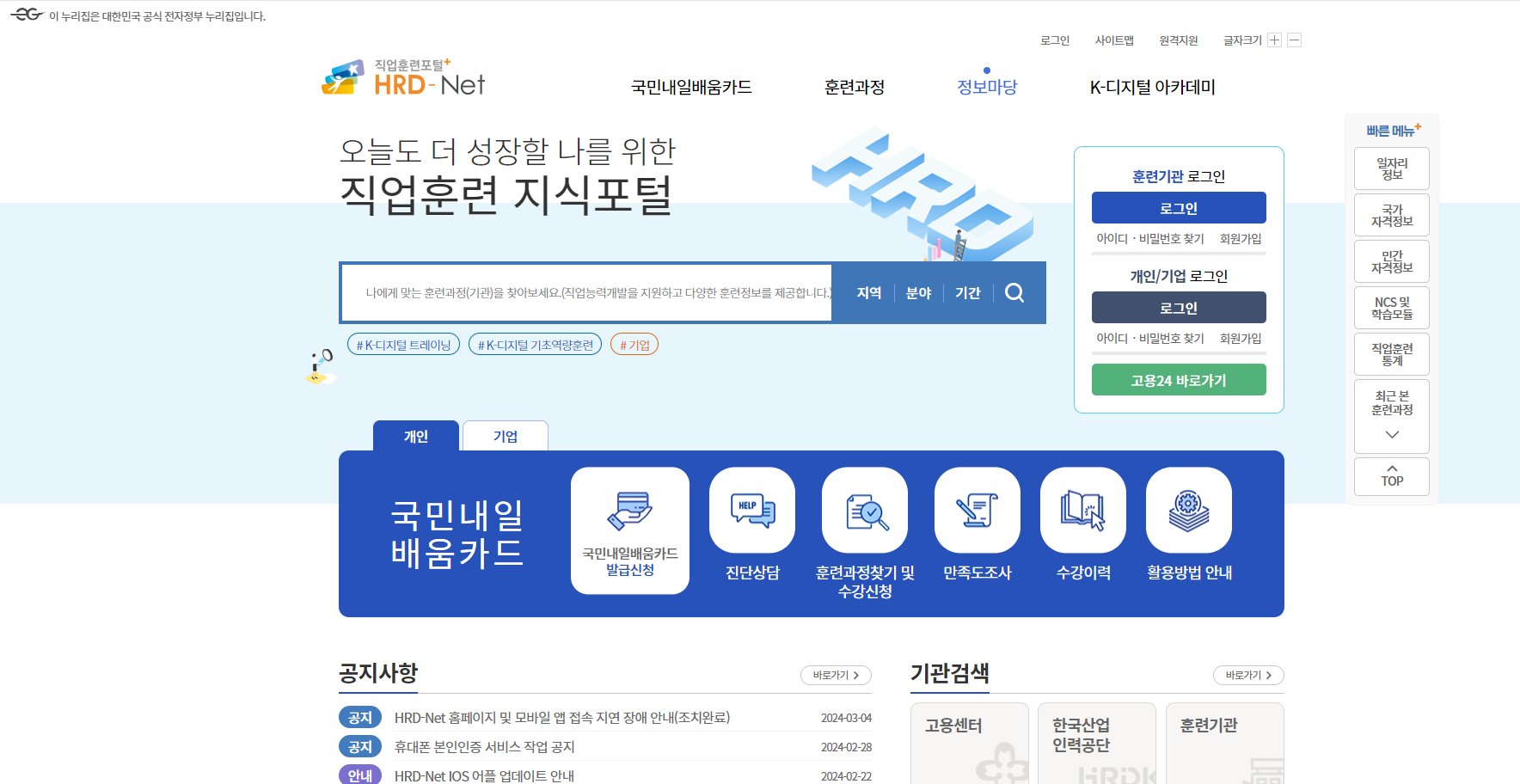This screenshot has width=1520, height=784.
Task: Open 사이트맵 link
Action: (x=1114, y=40)
